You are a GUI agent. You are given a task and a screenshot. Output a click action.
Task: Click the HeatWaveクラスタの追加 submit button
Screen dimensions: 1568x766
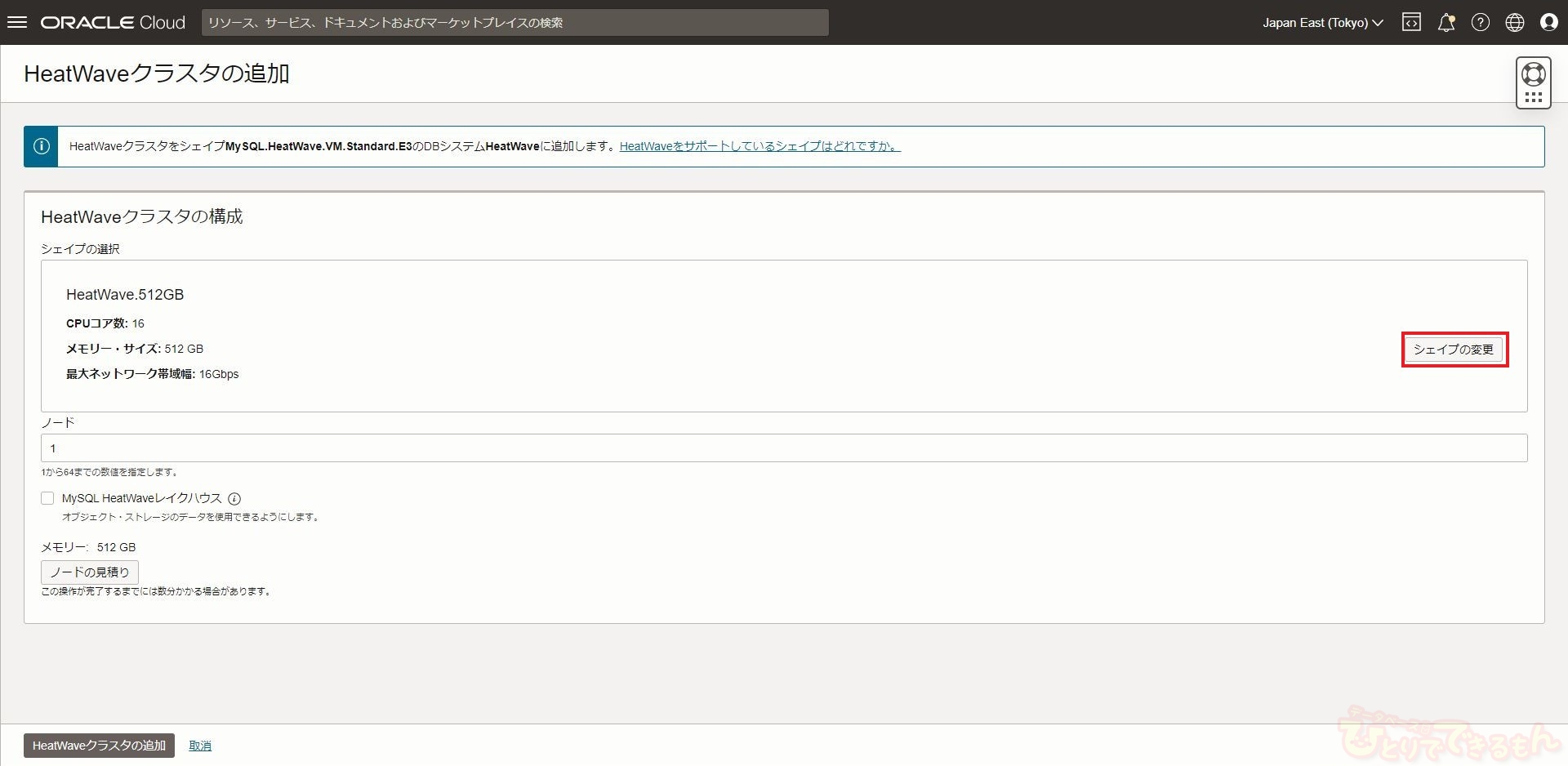[99, 746]
